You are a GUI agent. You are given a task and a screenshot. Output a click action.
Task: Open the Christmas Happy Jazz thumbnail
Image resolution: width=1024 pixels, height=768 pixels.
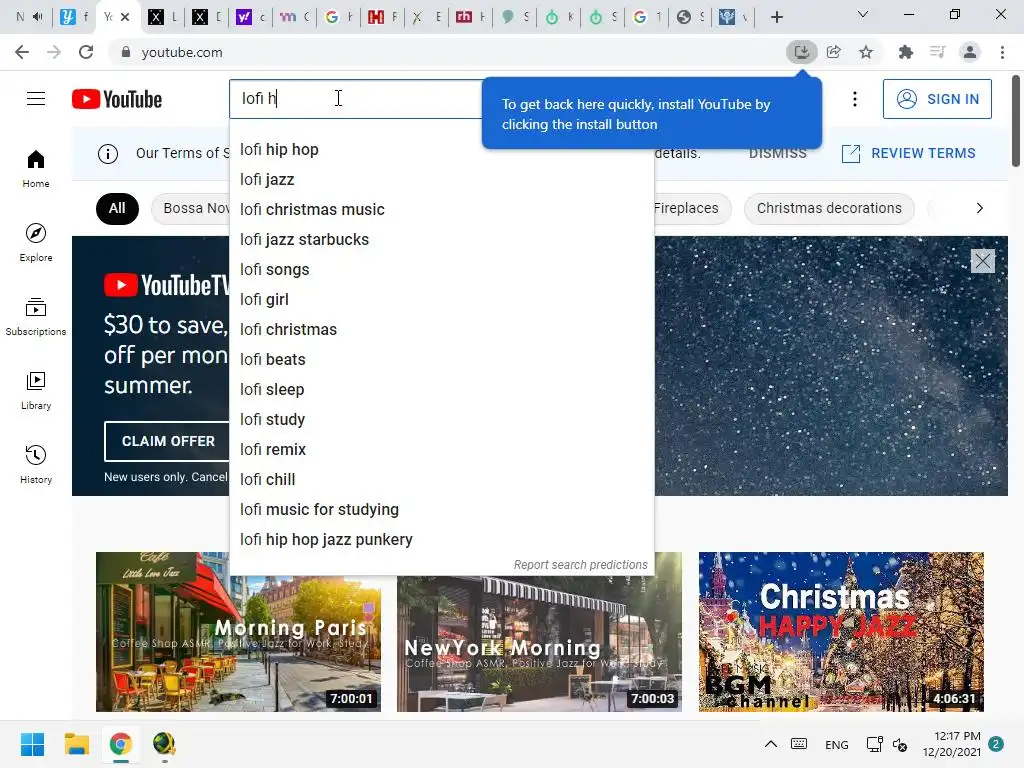pyautogui.click(x=841, y=632)
